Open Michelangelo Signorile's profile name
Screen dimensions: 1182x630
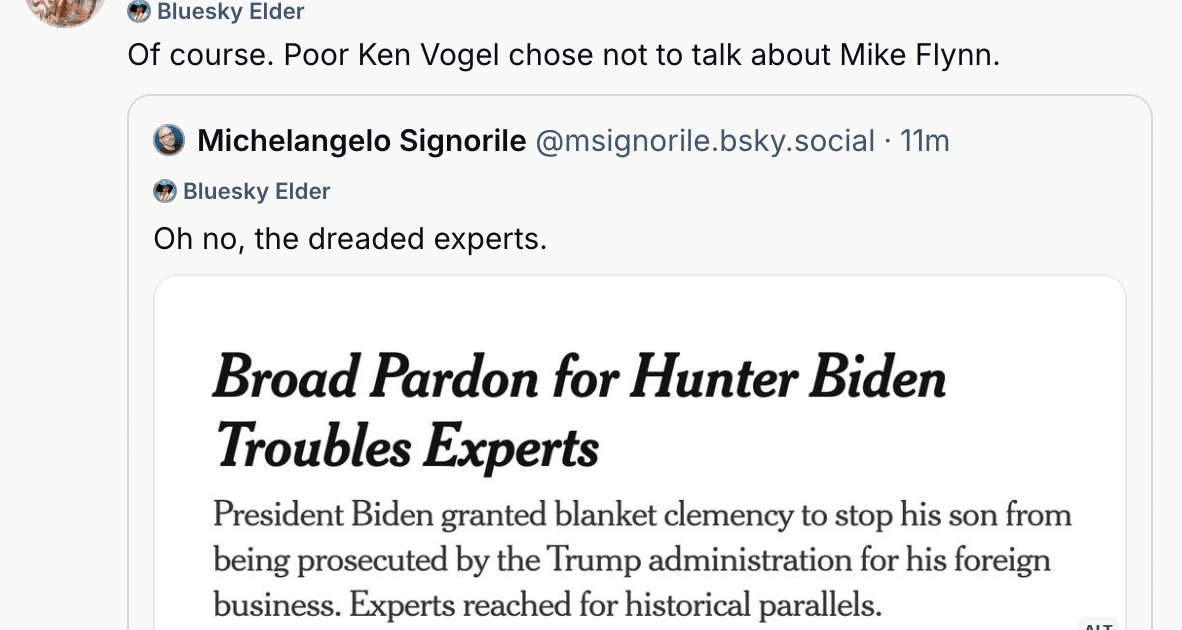[x=362, y=141]
